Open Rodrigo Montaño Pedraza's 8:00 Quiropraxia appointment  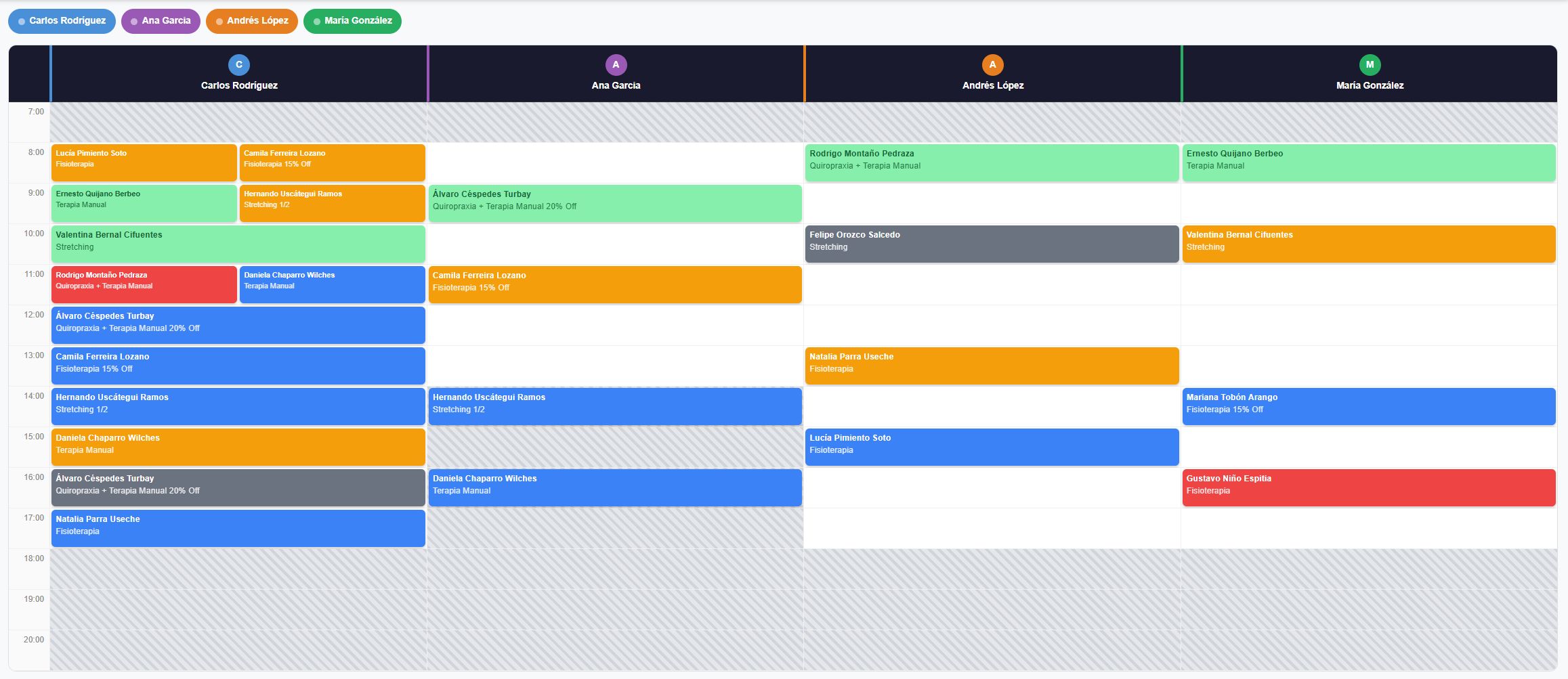click(x=992, y=162)
